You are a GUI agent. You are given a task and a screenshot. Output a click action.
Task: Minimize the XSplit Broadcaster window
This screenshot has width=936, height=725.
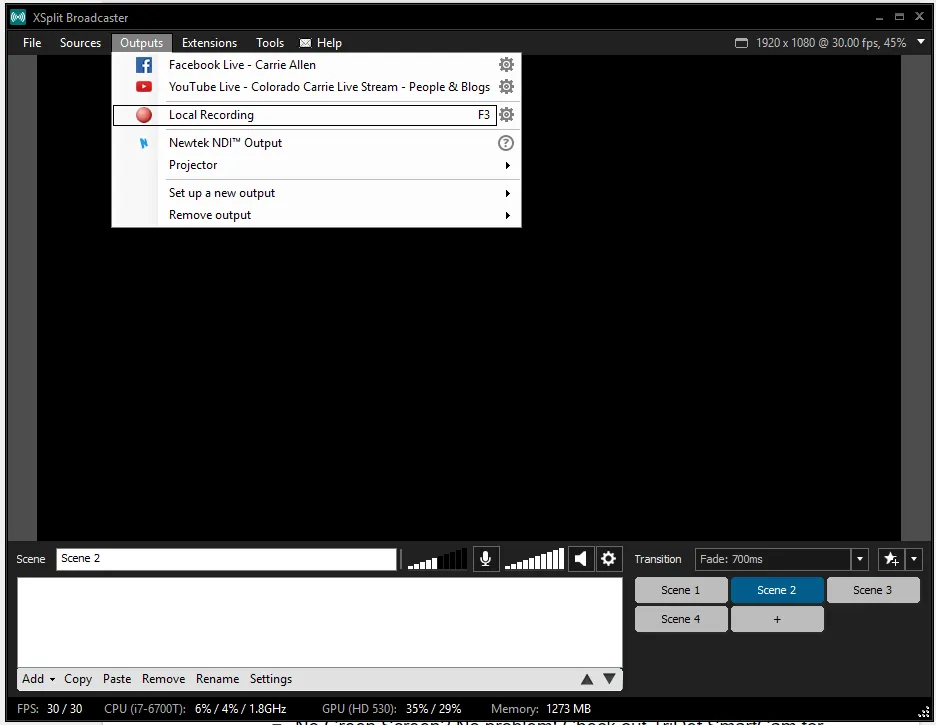click(x=879, y=17)
